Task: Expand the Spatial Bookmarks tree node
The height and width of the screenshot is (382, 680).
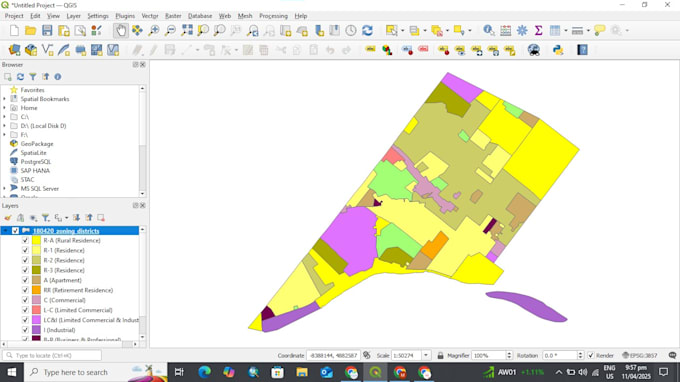Action: click(x=5, y=99)
